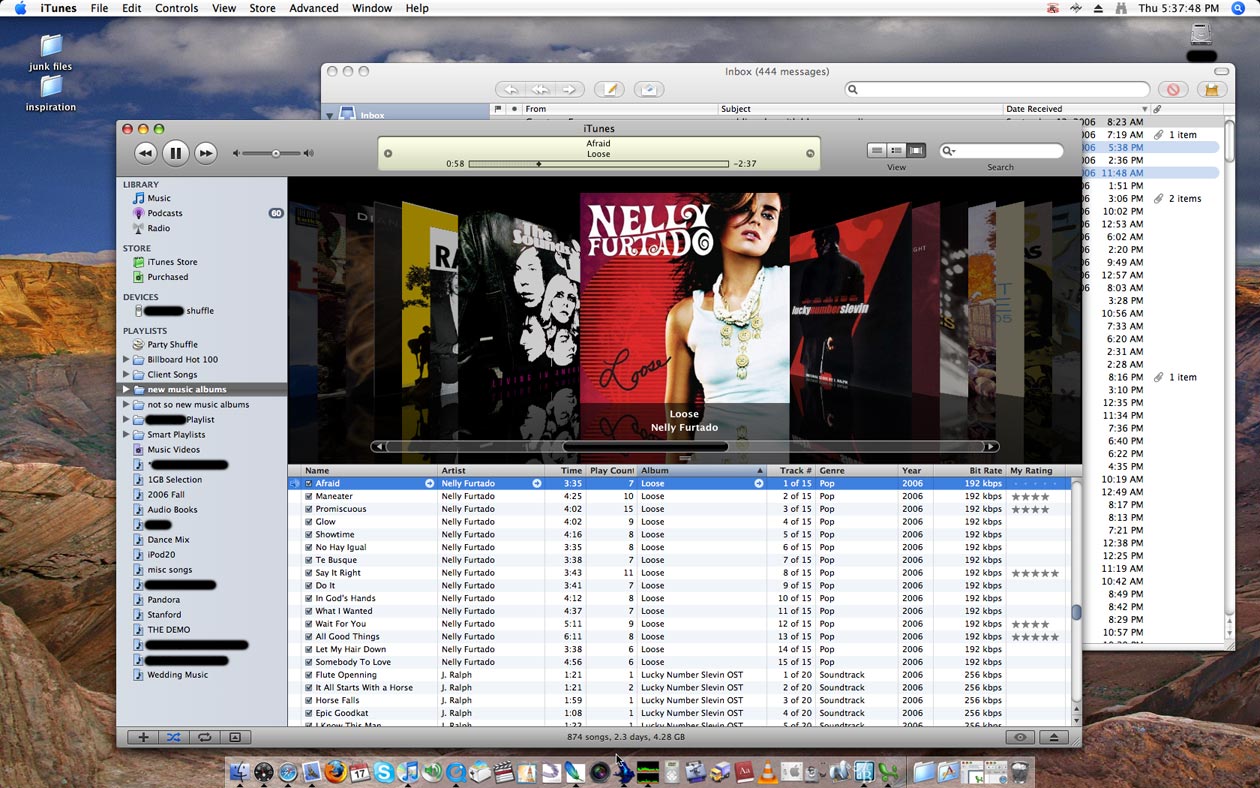Click the arrow beside Afraid song name
1260x788 pixels.
pyautogui.click(x=429, y=483)
